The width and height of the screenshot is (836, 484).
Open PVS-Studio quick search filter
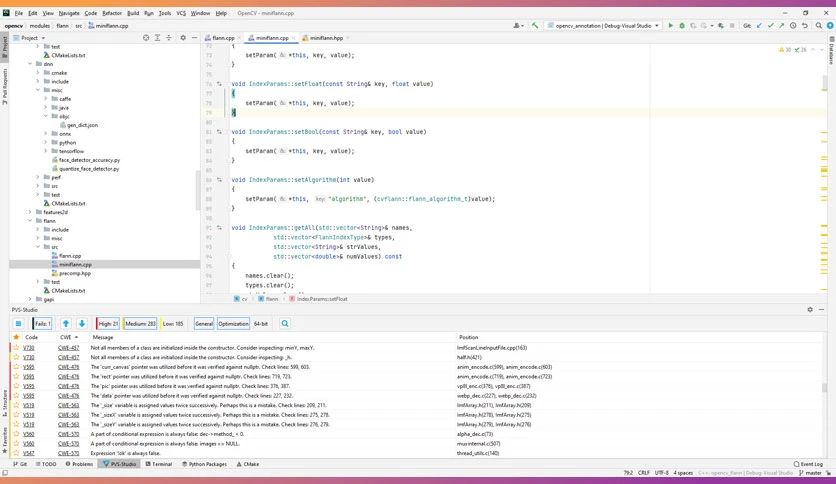[x=285, y=324]
